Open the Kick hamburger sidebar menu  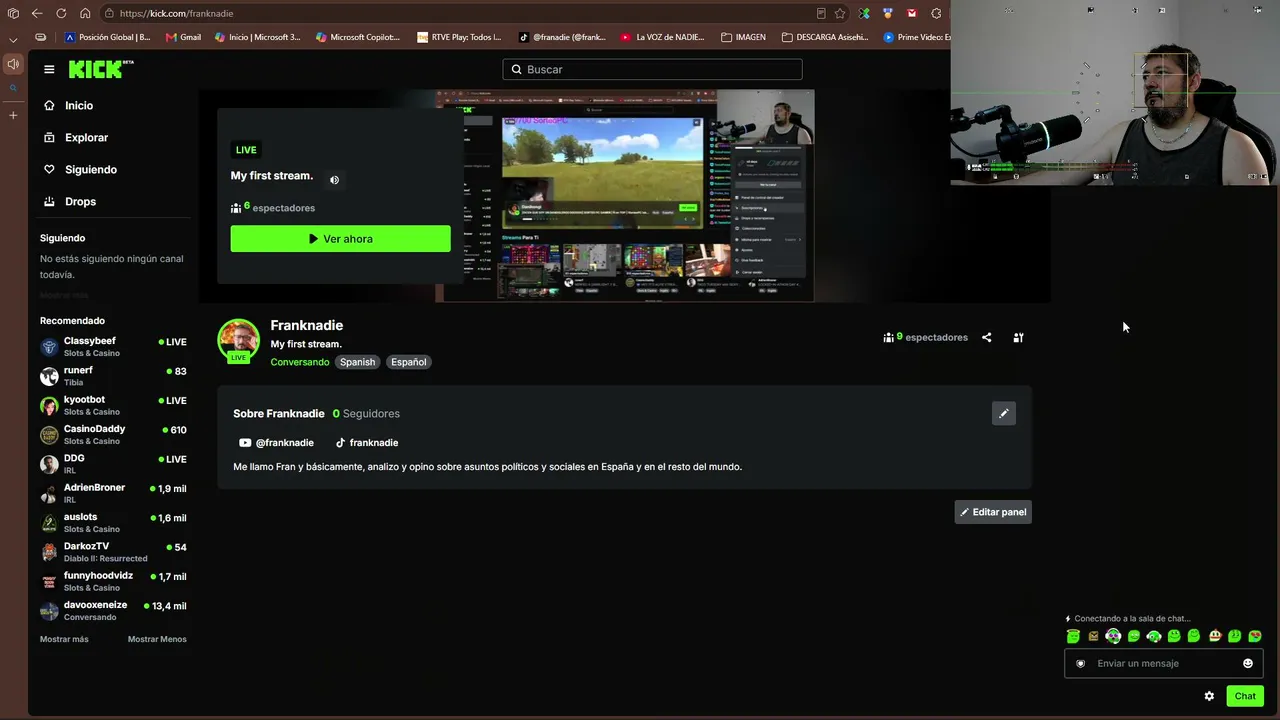[49, 69]
